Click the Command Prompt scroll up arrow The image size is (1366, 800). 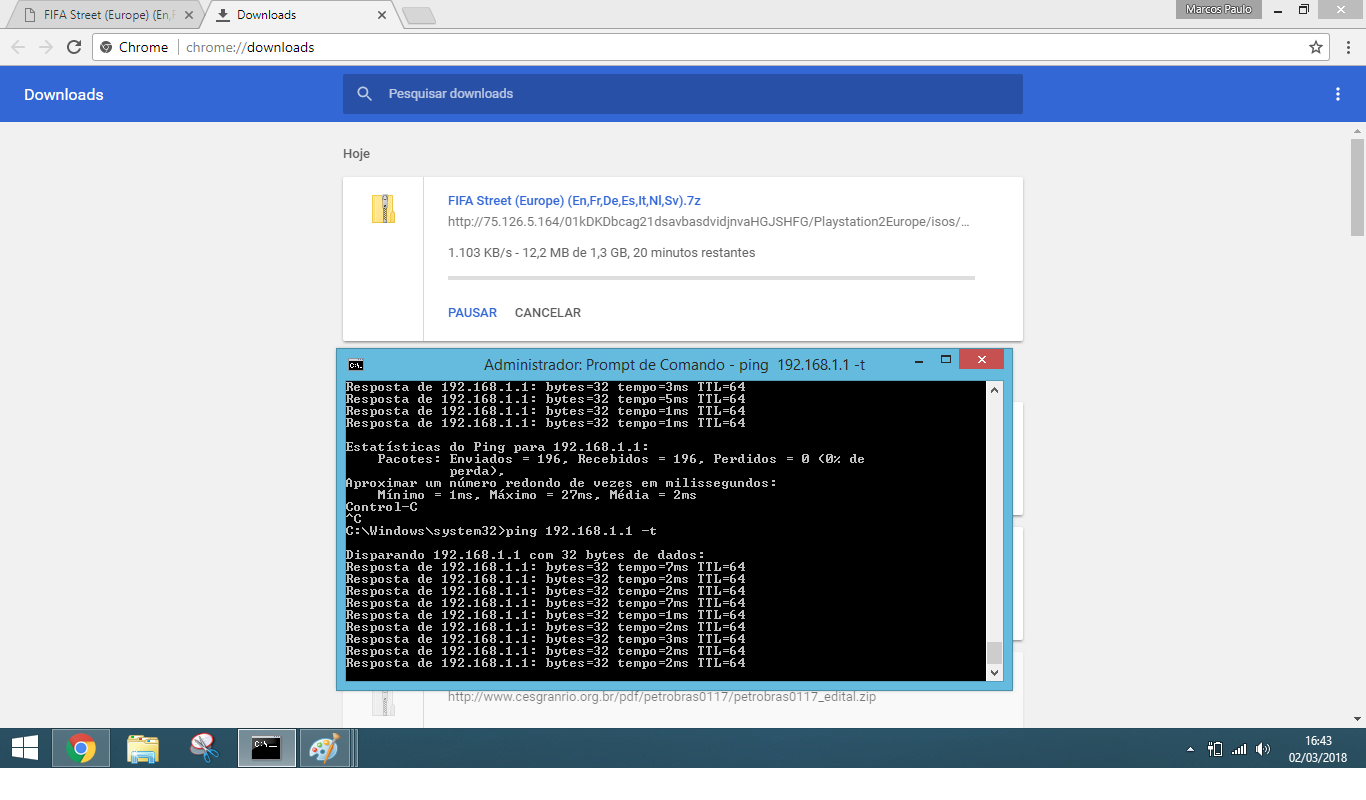[994, 390]
